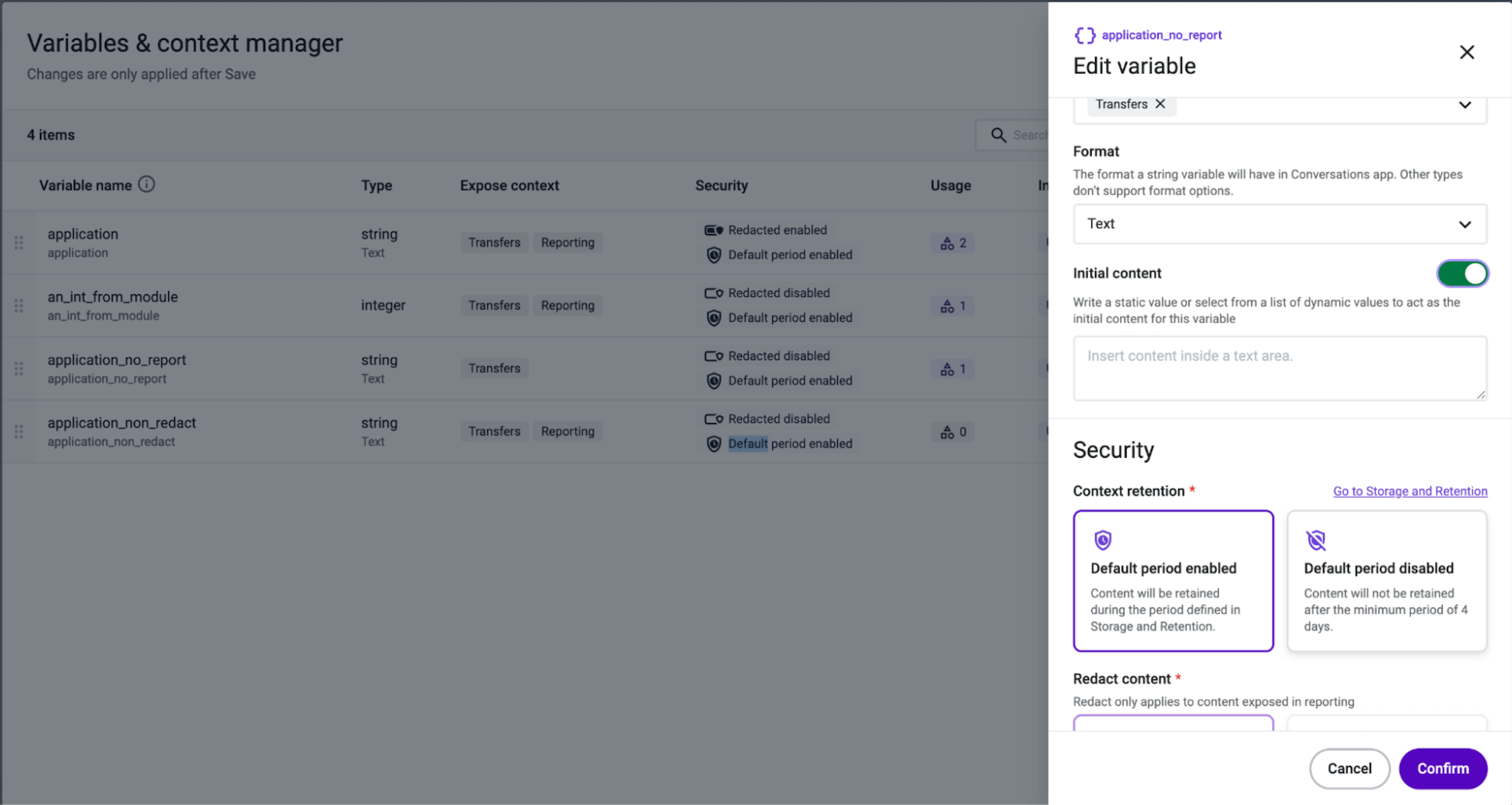Click usage icon showing 2 for application
The image size is (1512, 805).
946,243
